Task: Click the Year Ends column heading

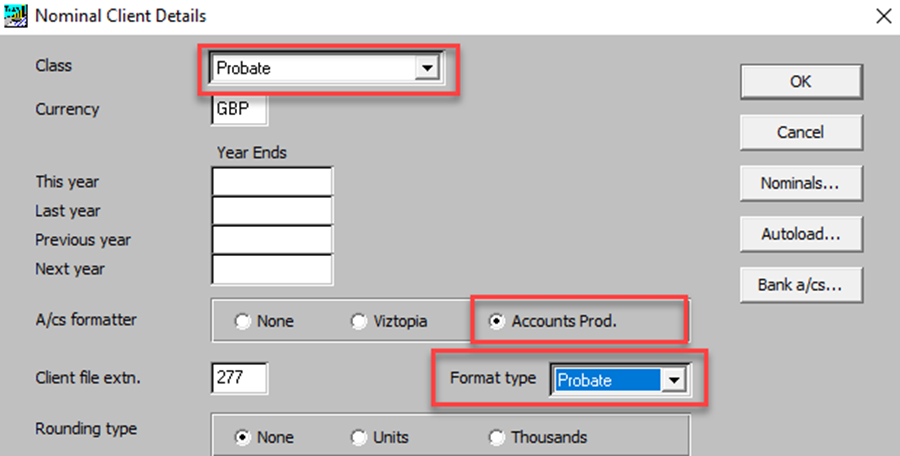Action: [x=251, y=153]
